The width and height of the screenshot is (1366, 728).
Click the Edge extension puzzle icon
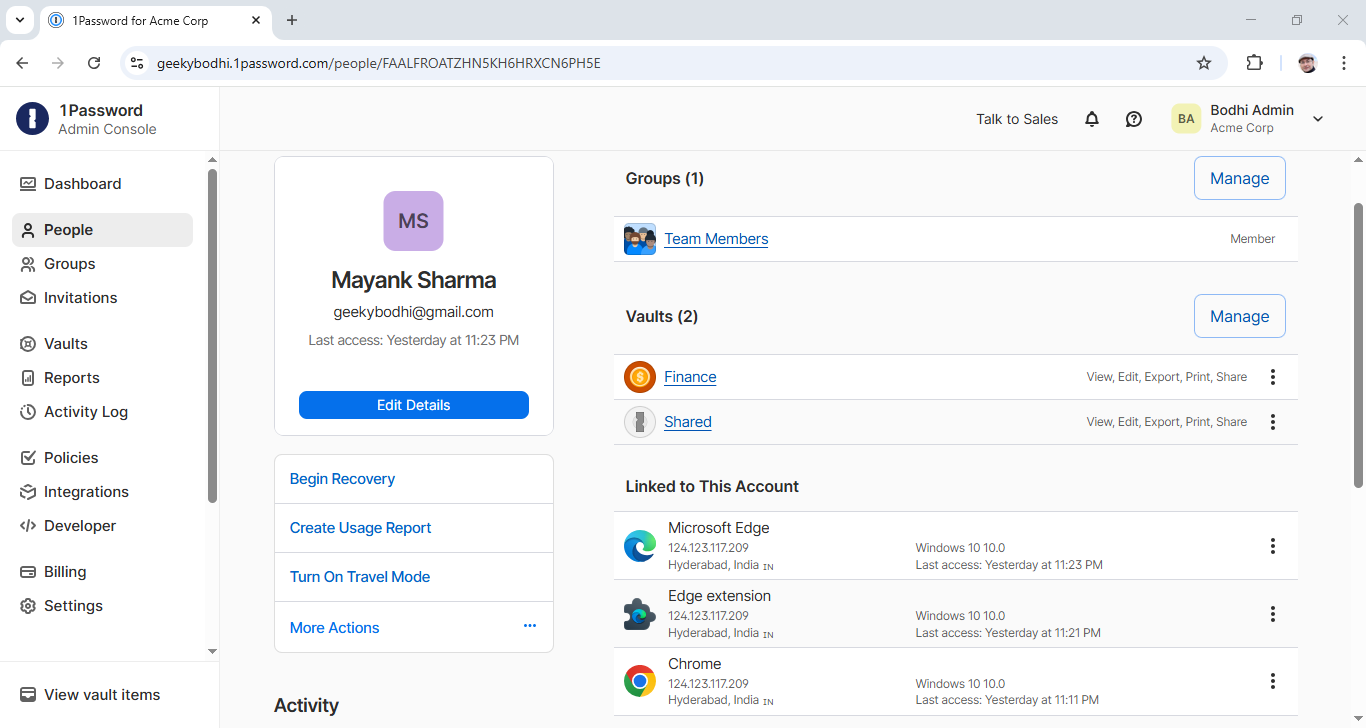(x=640, y=614)
